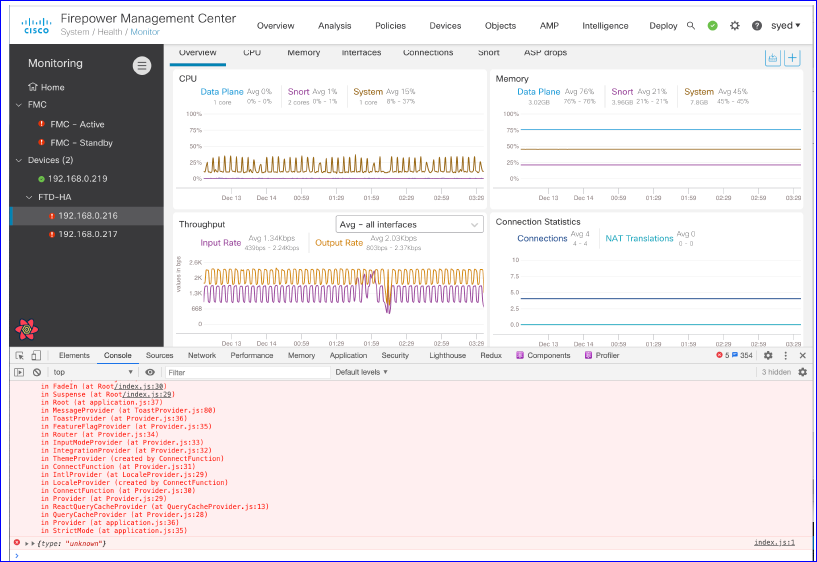This screenshot has width=817, height=562.
Task: Switch to the Snort dashboard tab
Action: 489,53
